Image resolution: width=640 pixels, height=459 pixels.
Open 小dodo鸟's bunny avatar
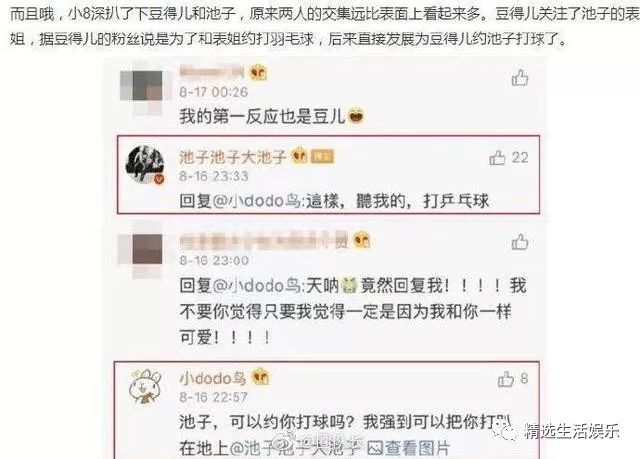[x=145, y=387]
